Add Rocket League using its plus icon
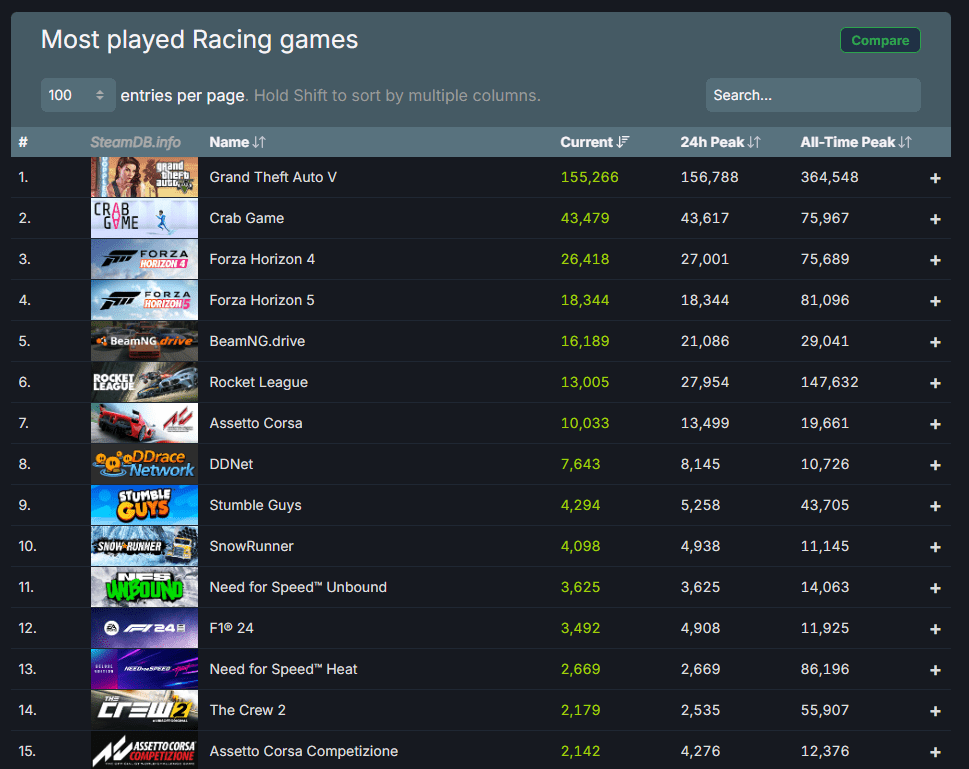Image resolution: width=969 pixels, height=769 pixels. (x=935, y=383)
